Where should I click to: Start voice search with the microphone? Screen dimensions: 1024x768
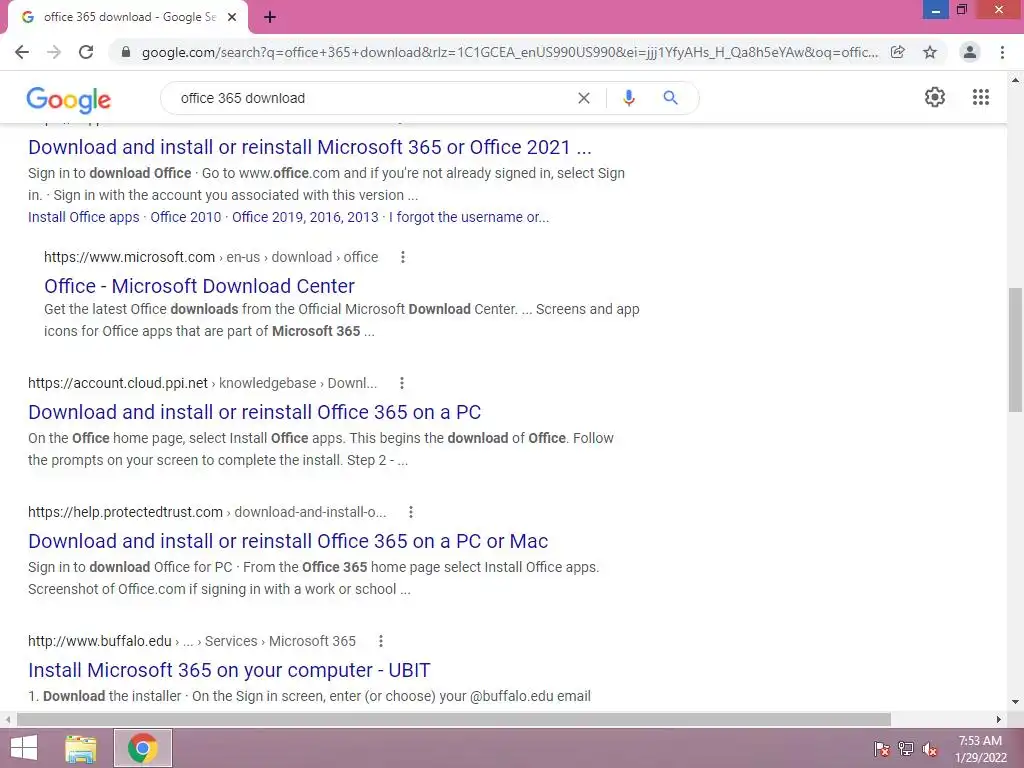(629, 98)
